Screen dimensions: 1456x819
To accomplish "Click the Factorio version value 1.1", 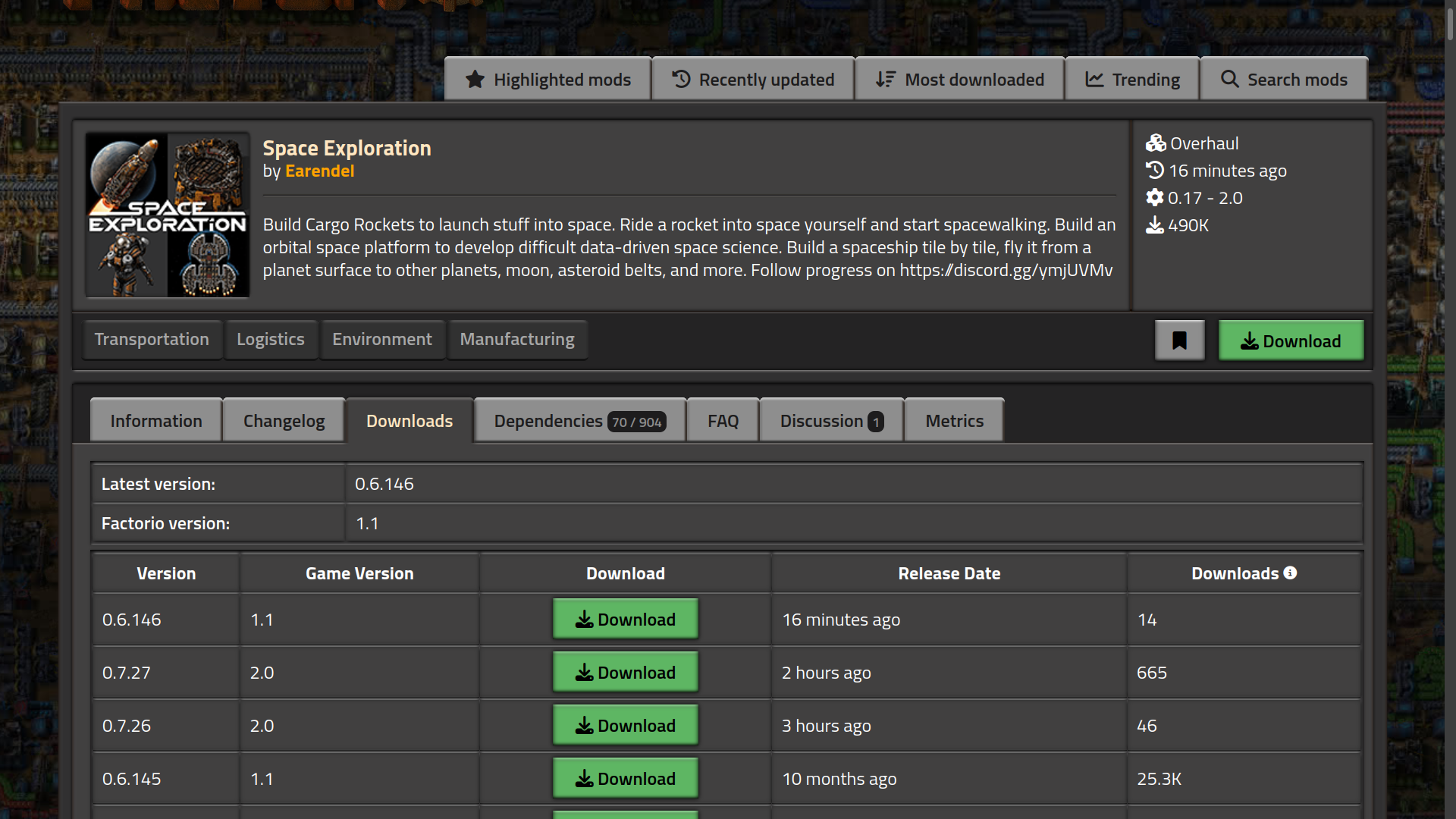I will pyautogui.click(x=367, y=523).
